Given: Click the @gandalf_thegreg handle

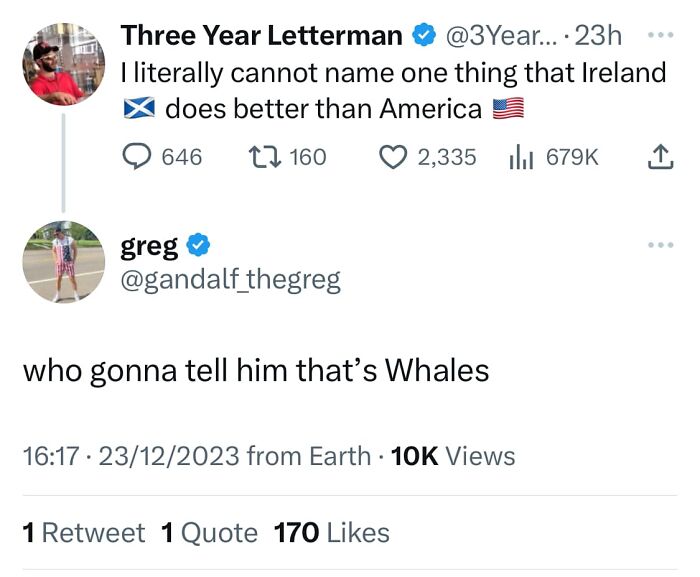Looking at the screenshot, I should [x=230, y=281].
